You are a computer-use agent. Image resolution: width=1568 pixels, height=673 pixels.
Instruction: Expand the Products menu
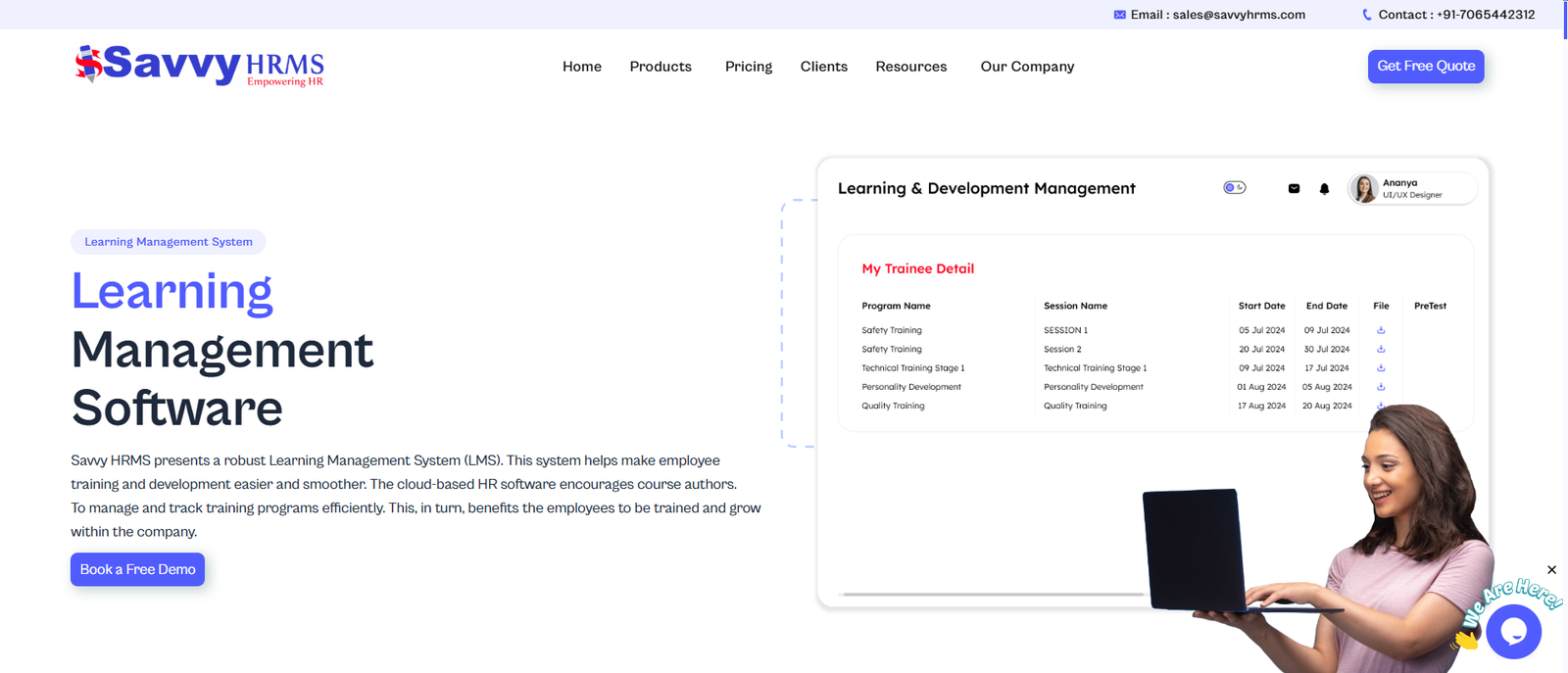pos(661,67)
